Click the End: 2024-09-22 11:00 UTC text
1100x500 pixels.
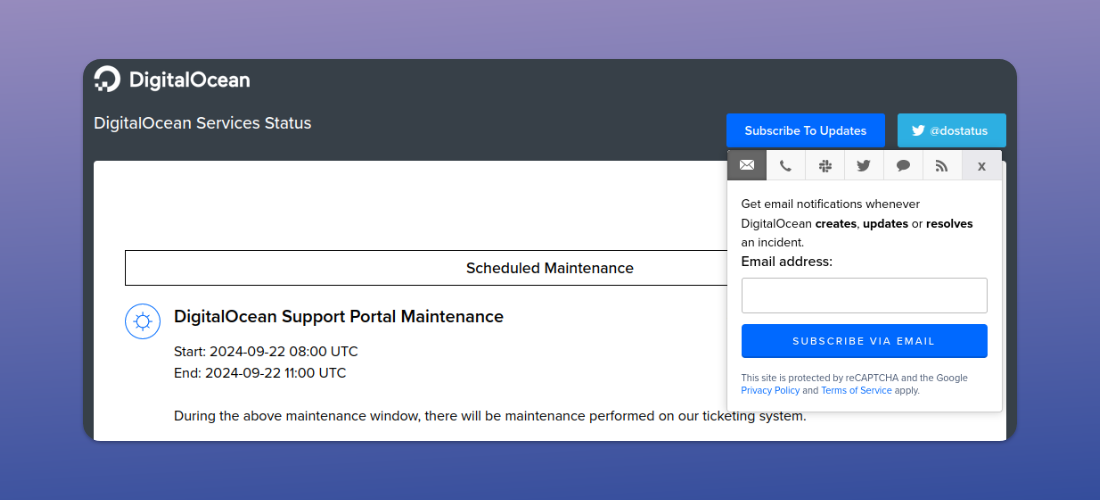pos(260,373)
